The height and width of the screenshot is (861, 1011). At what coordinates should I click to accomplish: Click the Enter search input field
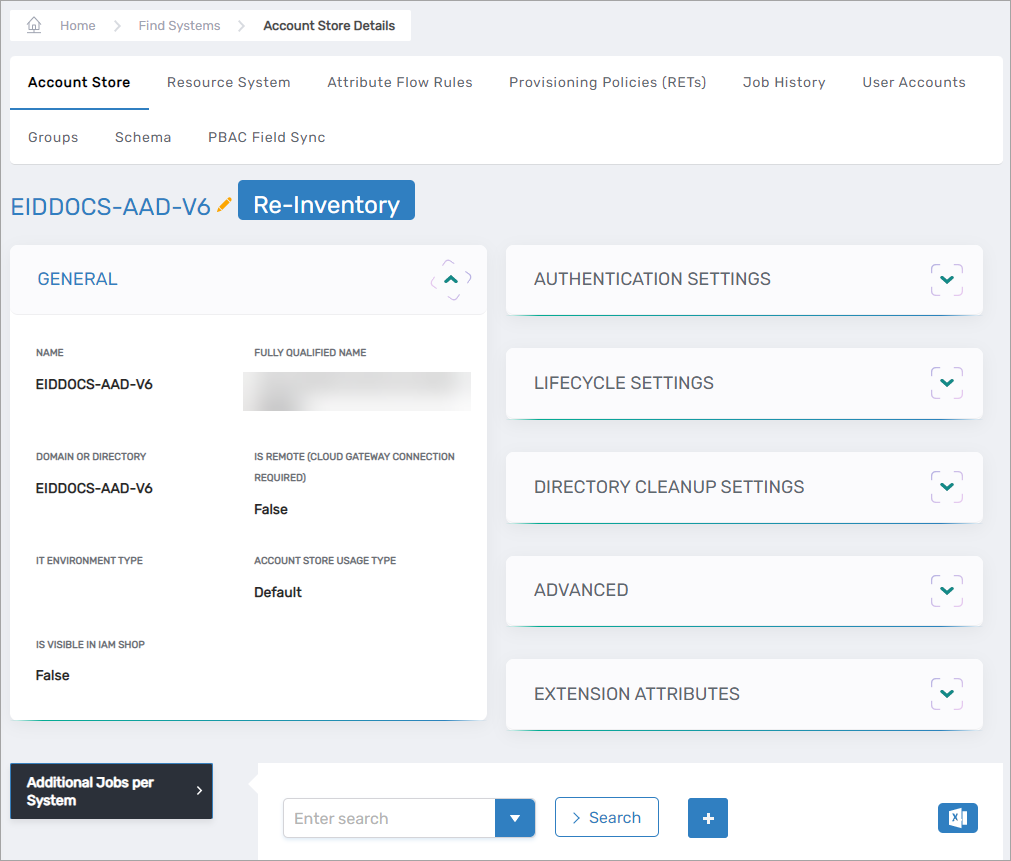[388, 818]
